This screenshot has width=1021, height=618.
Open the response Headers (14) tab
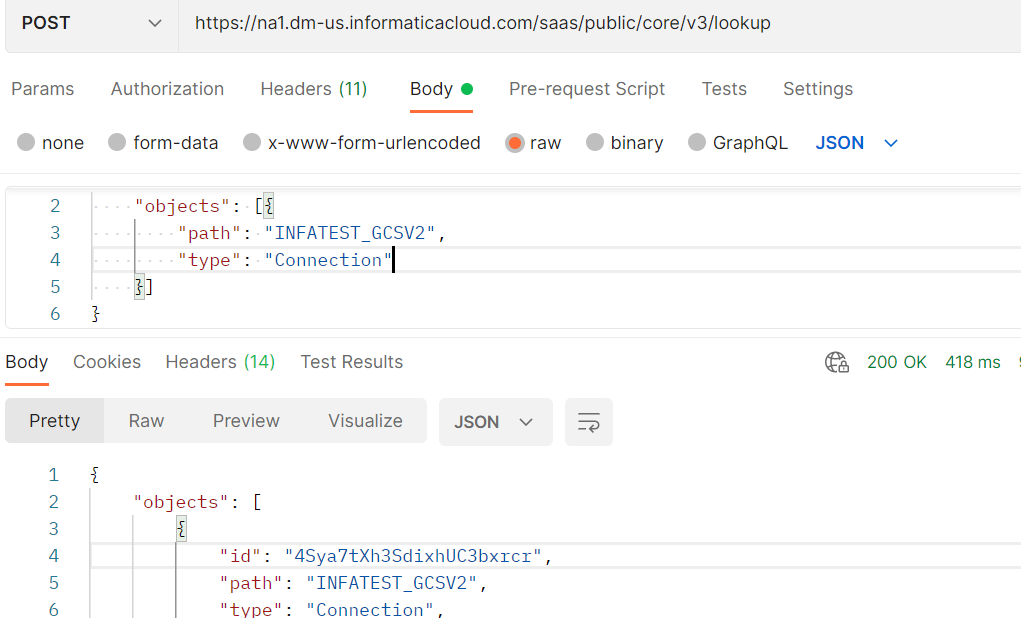coord(220,362)
